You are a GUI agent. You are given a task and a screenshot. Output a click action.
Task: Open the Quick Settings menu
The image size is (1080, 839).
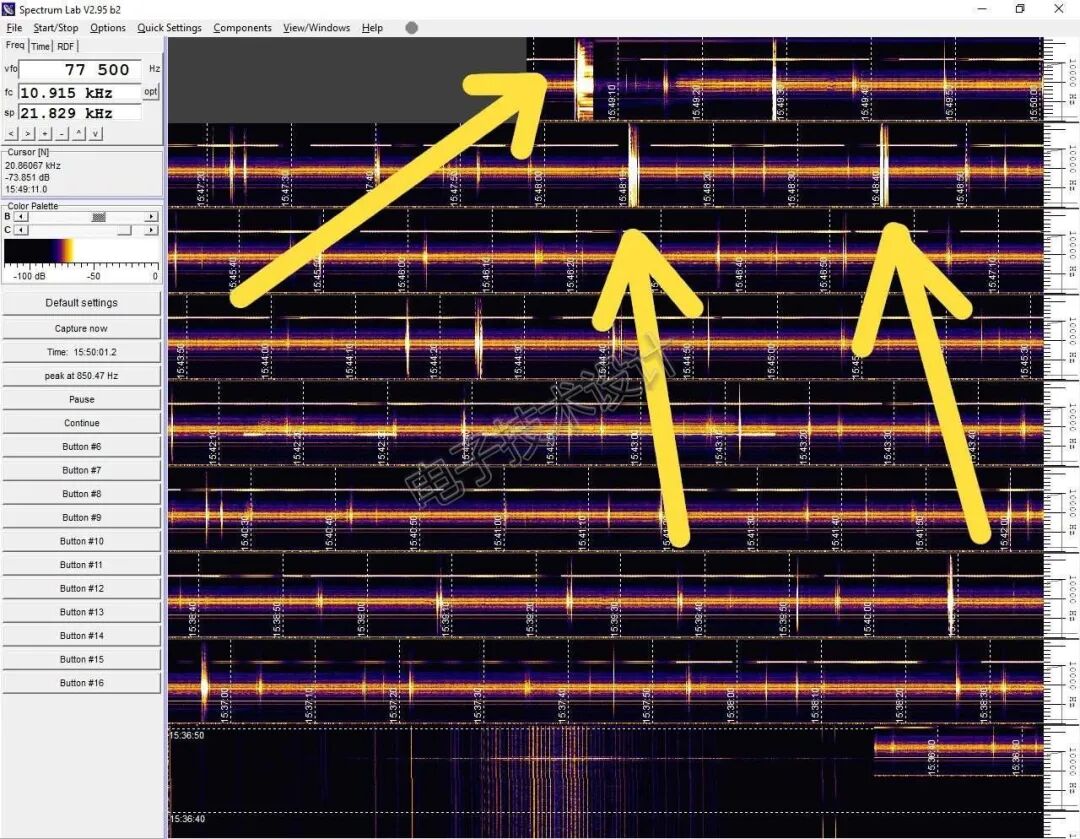click(169, 28)
